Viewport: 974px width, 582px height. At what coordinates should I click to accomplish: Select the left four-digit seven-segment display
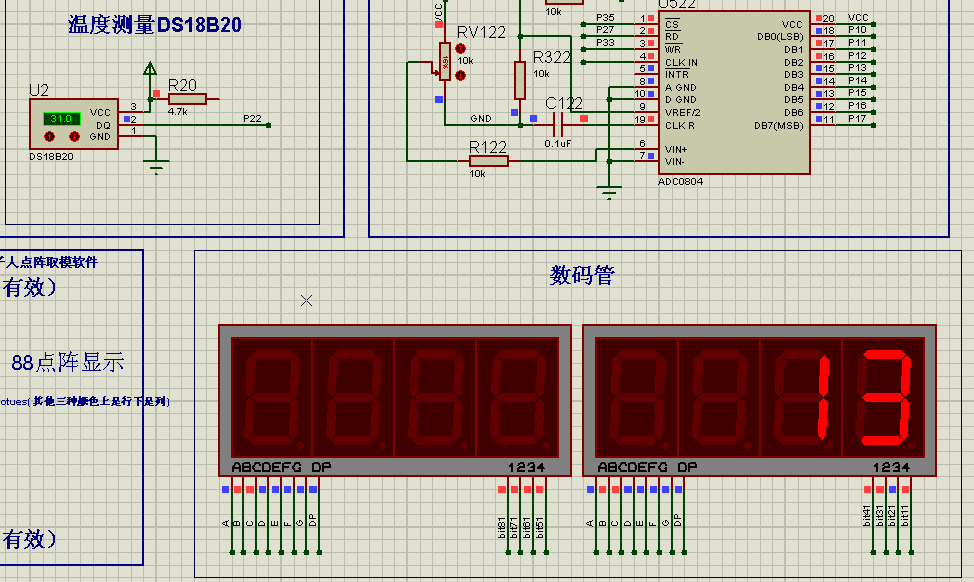click(395, 401)
